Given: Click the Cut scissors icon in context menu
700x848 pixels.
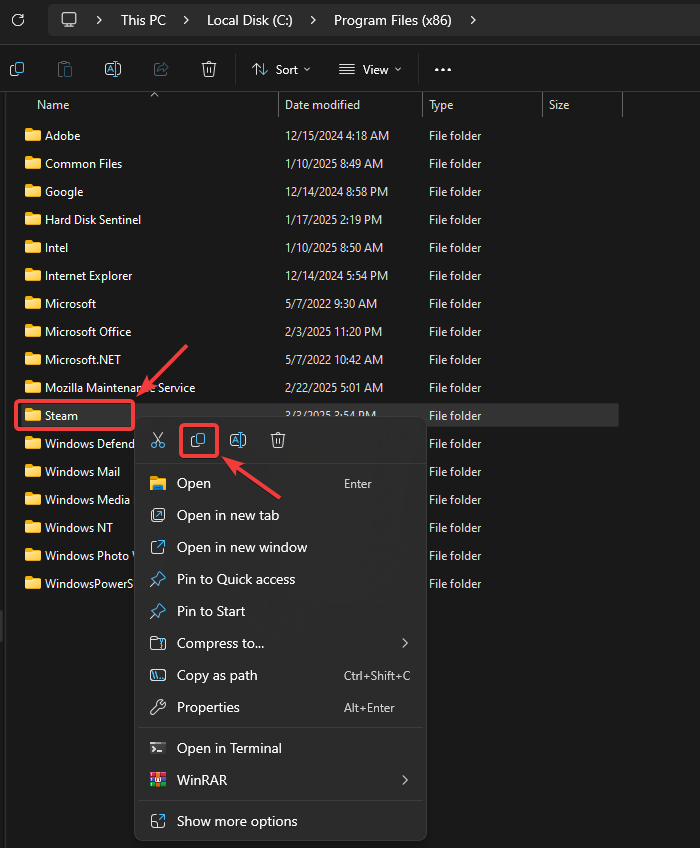Looking at the screenshot, I should coord(158,440).
